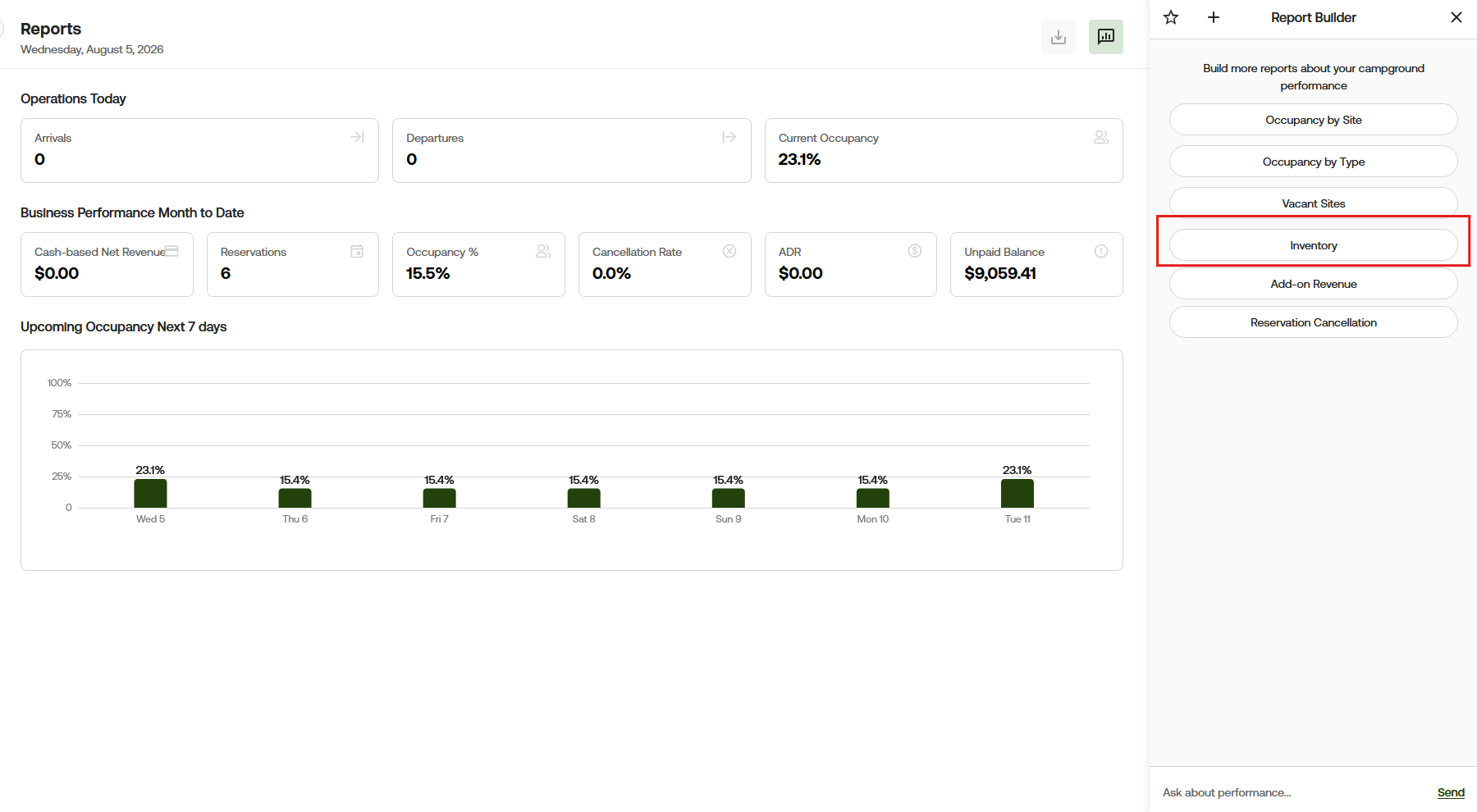This screenshot has height=812, width=1477.
Task: Click the Cash-based Net Revenue card icon
Action: point(171,251)
